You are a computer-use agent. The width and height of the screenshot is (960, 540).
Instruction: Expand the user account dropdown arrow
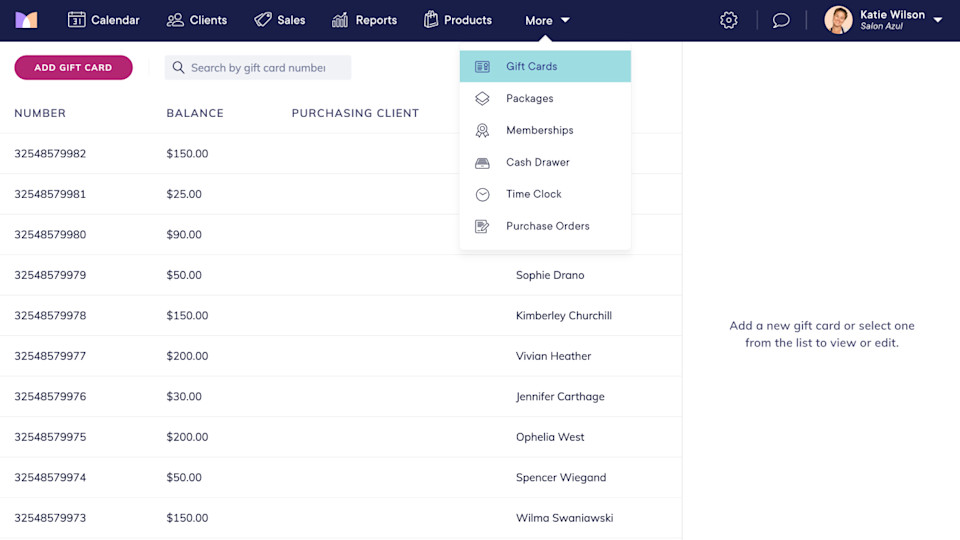[937, 20]
